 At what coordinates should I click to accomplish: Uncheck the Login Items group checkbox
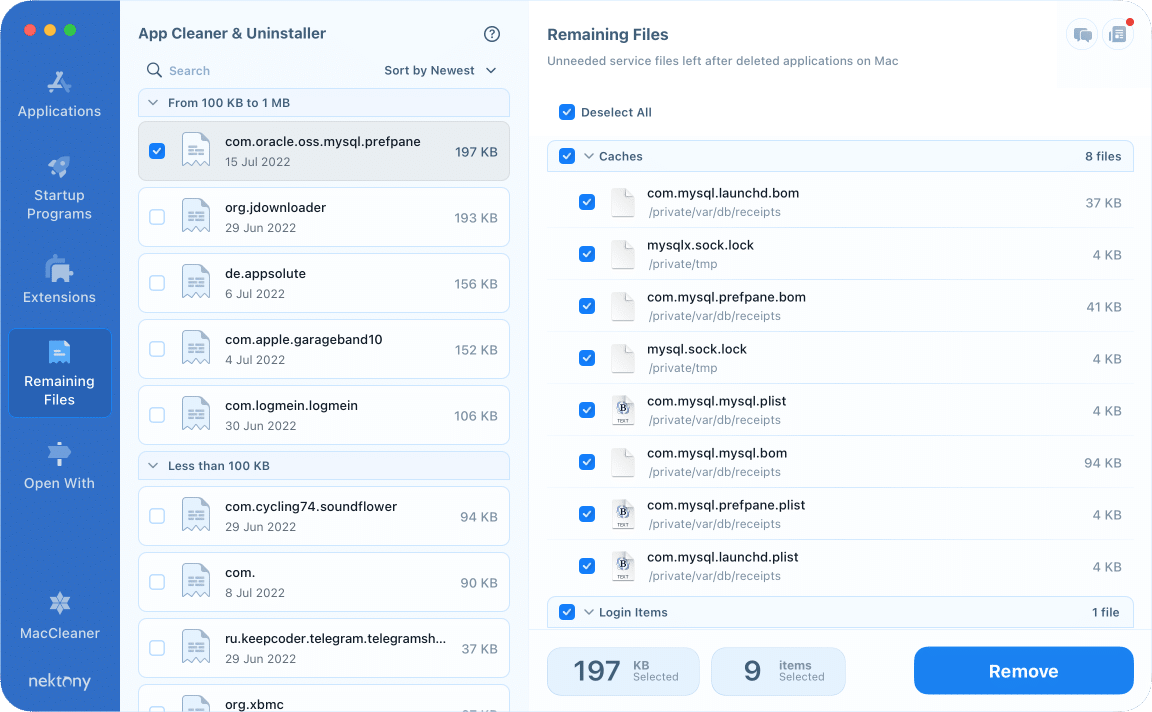pyautogui.click(x=566, y=612)
